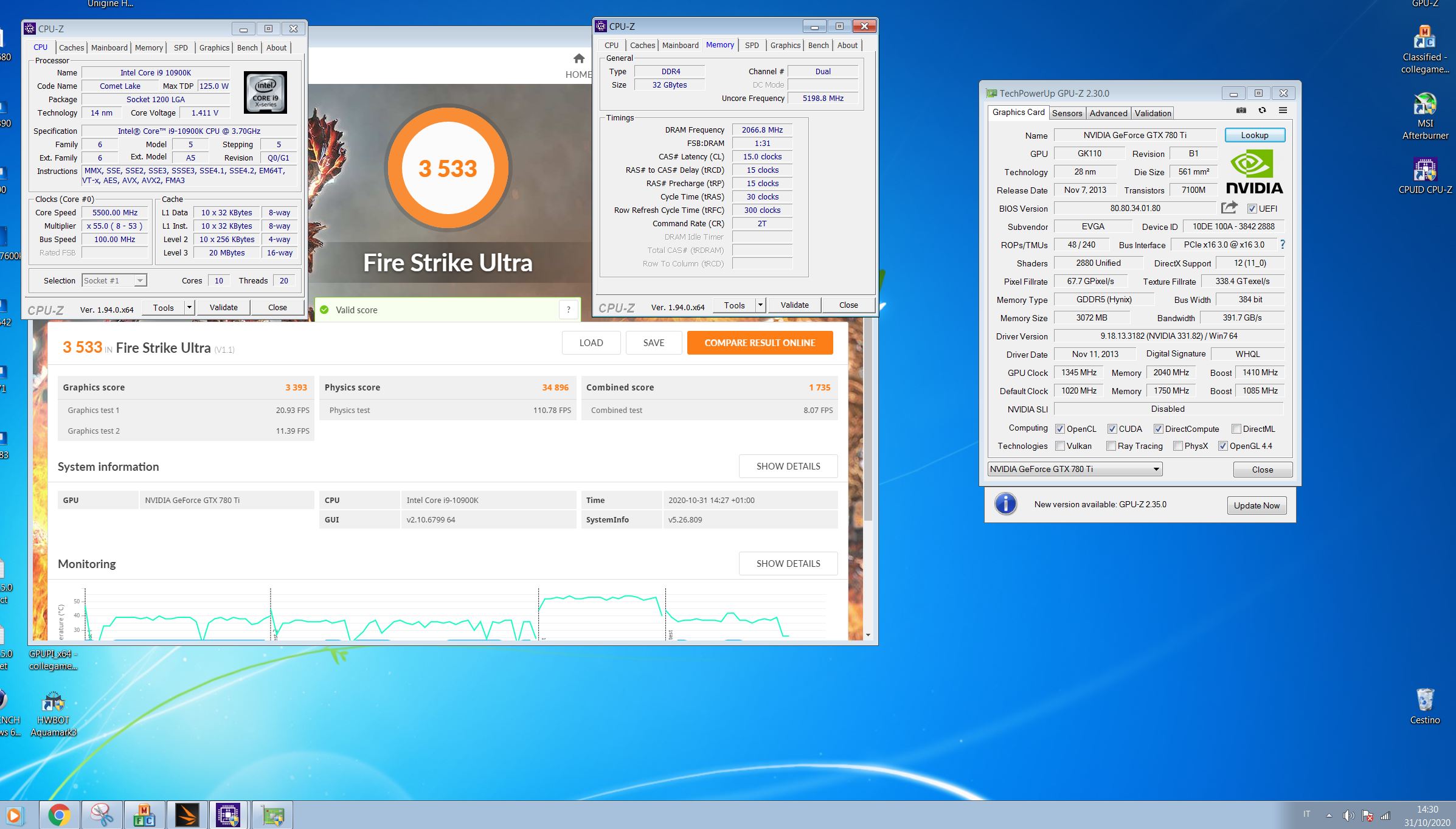Switch to GPU-Z Sensors tab
1456x829 pixels.
pyautogui.click(x=1067, y=113)
